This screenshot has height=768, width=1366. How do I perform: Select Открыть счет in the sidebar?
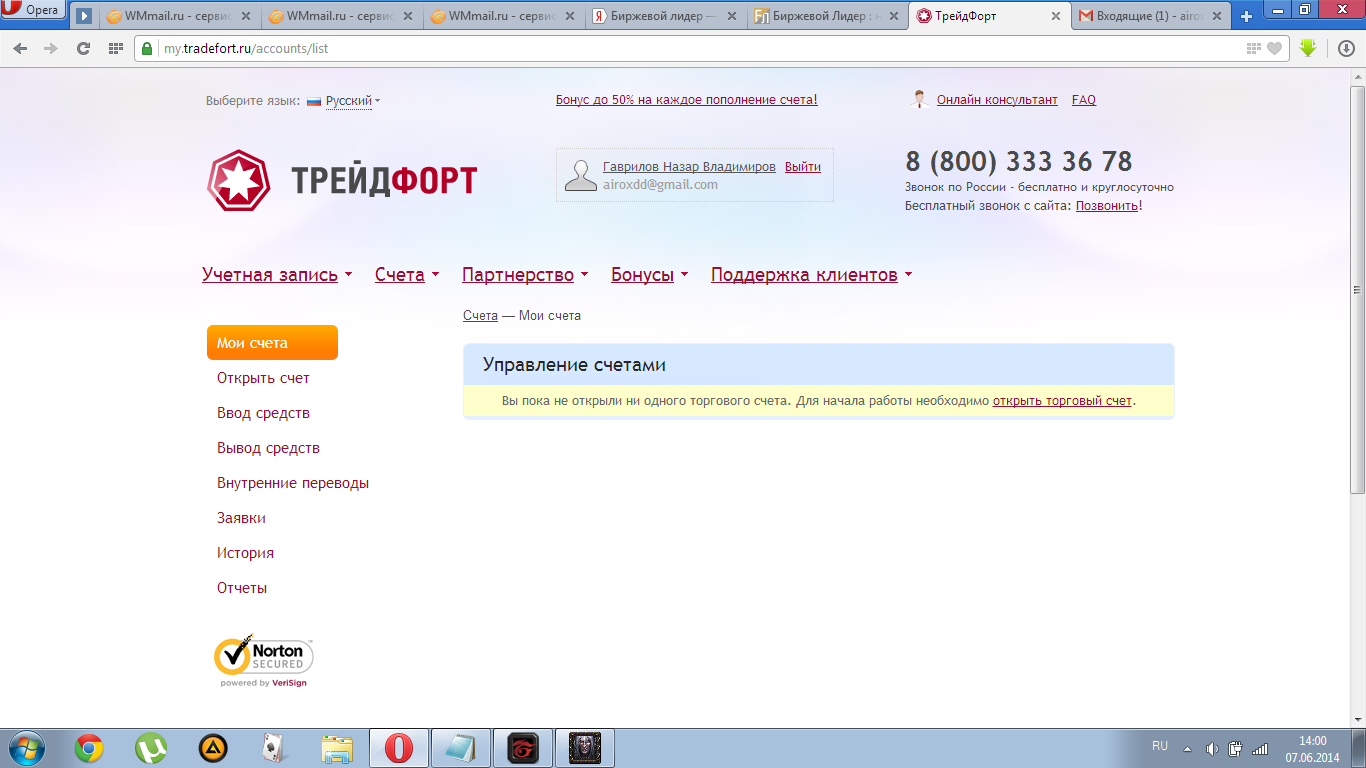click(263, 378)
